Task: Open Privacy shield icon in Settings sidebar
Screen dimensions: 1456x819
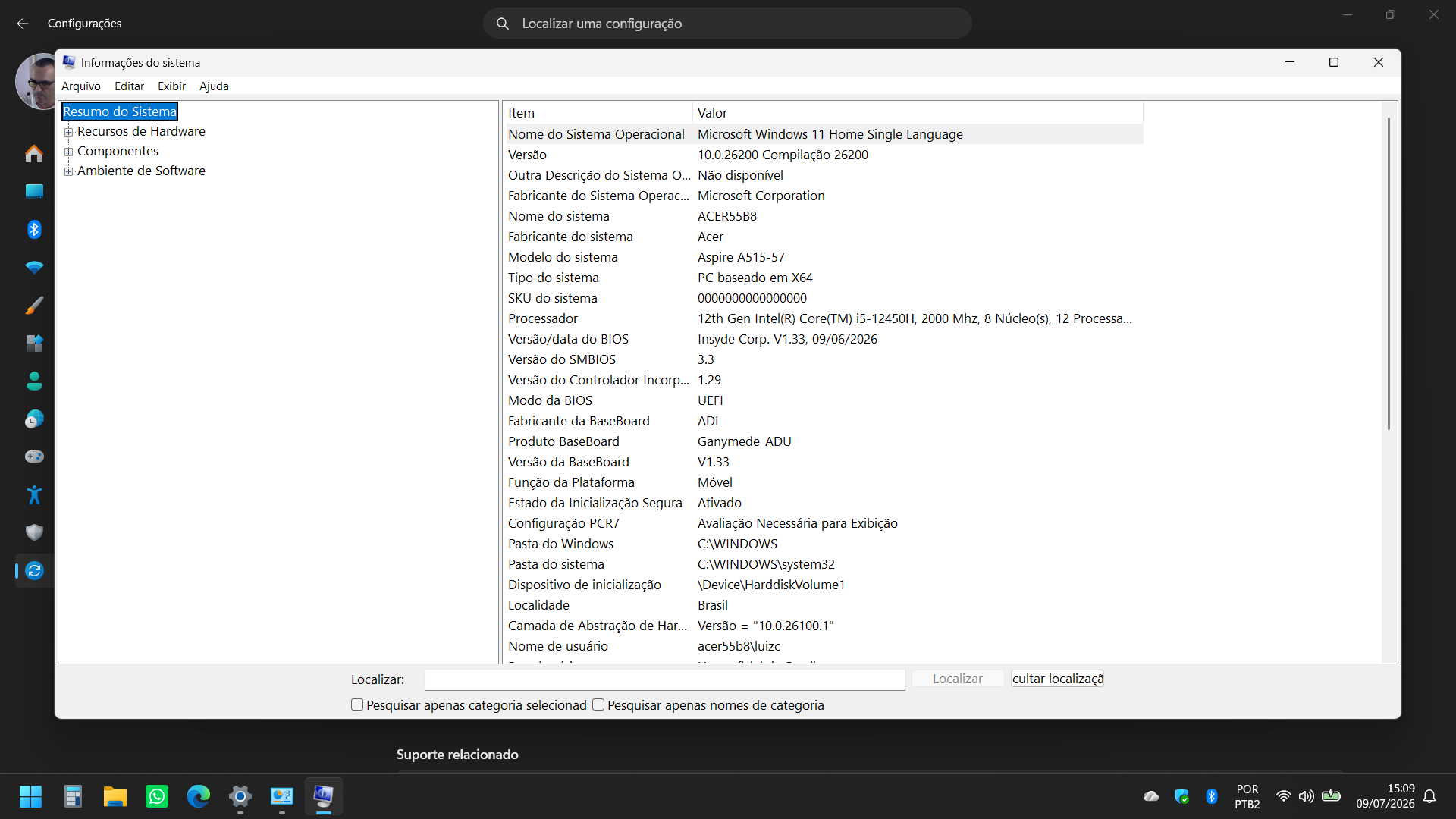Action: point(34,533)
